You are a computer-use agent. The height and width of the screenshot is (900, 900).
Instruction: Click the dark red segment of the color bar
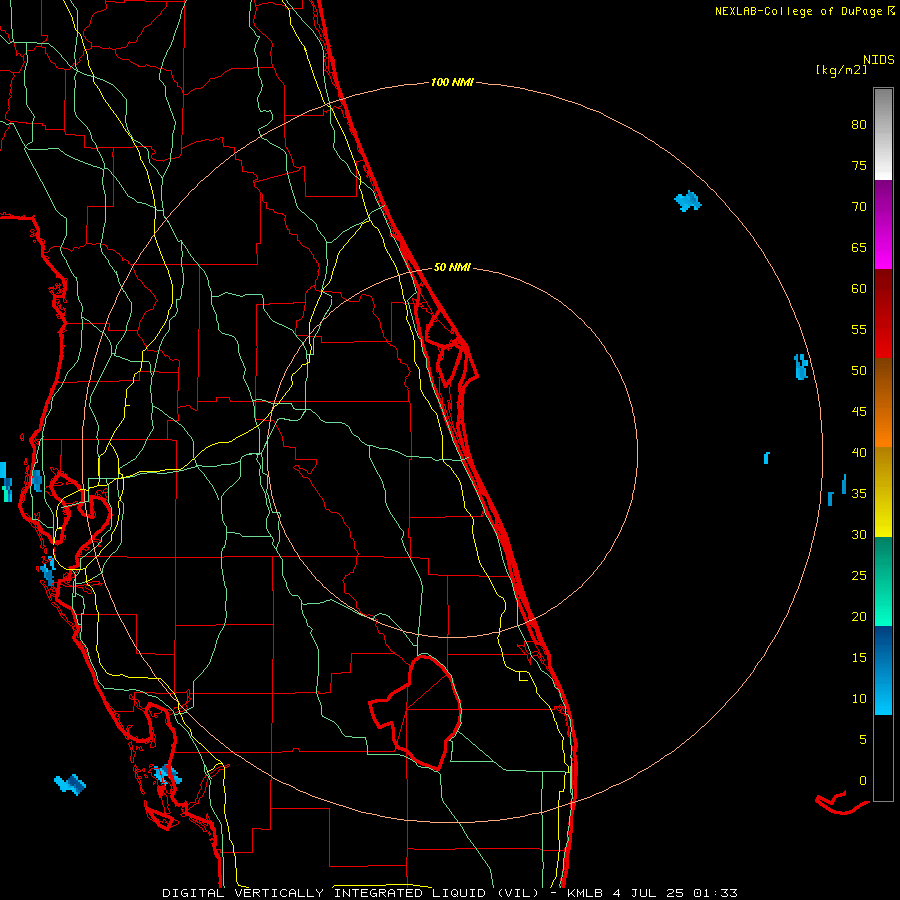pos(883,313)
